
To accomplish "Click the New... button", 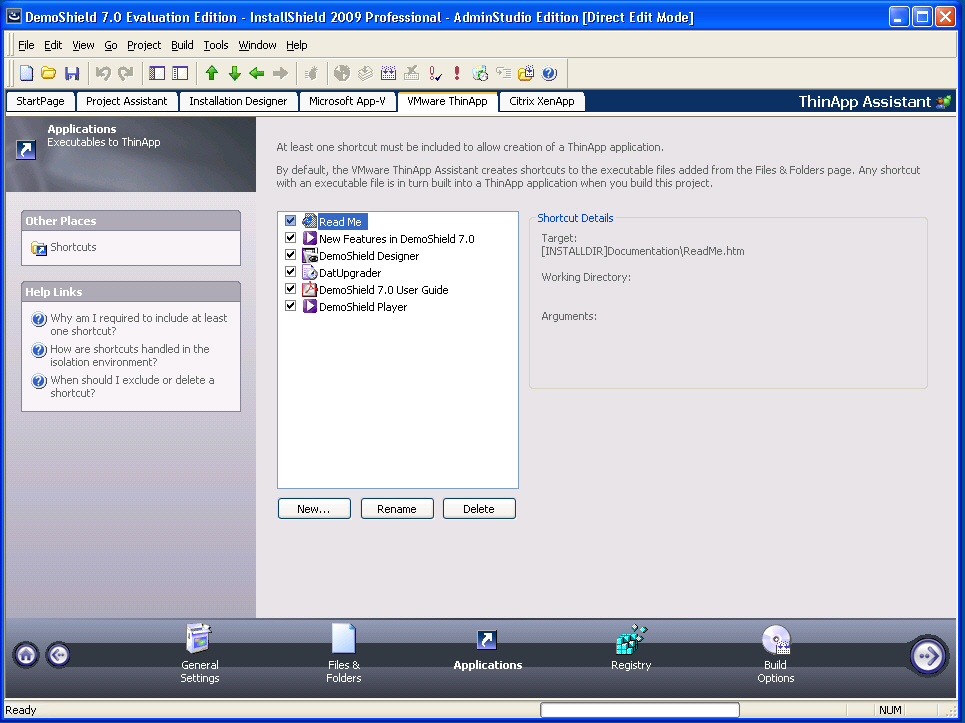I will 314,509.
